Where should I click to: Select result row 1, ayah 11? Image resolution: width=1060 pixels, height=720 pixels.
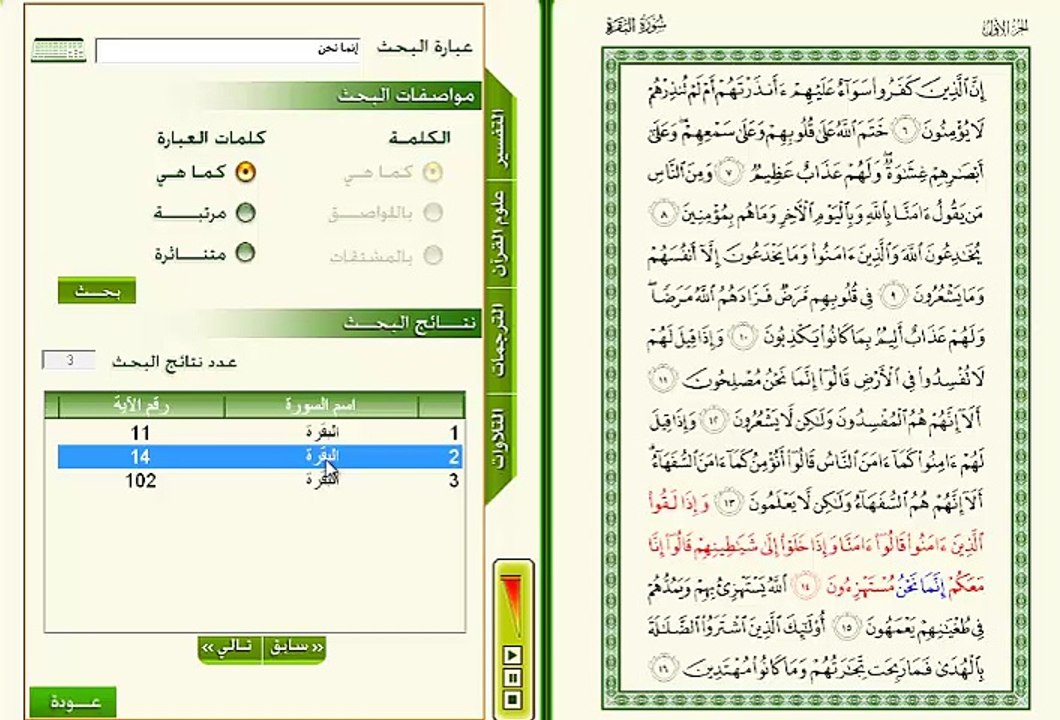coord(254,432)
